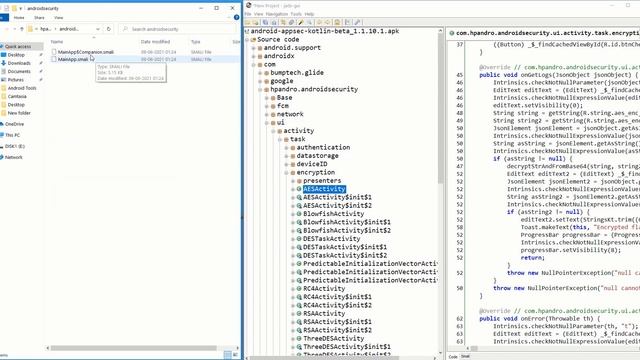Open Quick access in the Explorer sidebar
The height and width of the screenshot is (360, 640).
pyautogui.click(x=18, y=47)
